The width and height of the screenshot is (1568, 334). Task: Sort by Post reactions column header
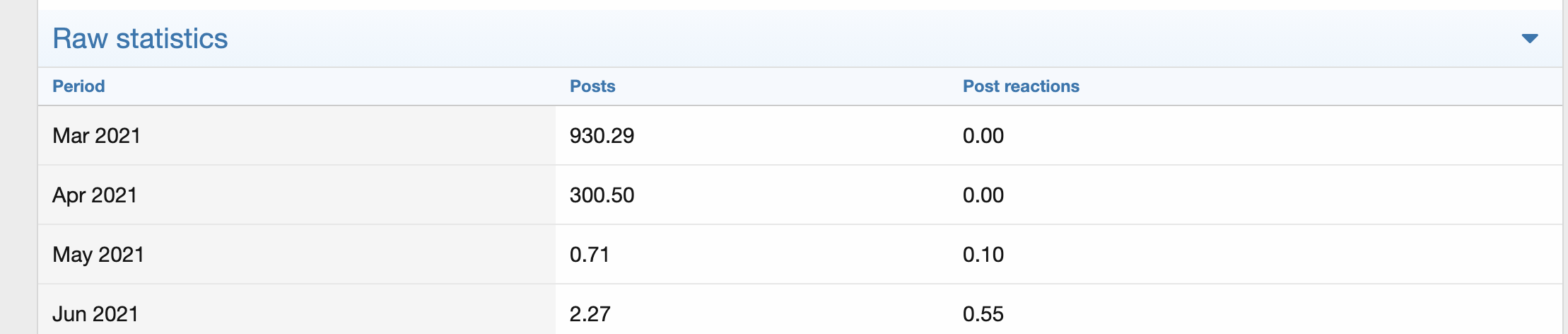[1021, 86]
